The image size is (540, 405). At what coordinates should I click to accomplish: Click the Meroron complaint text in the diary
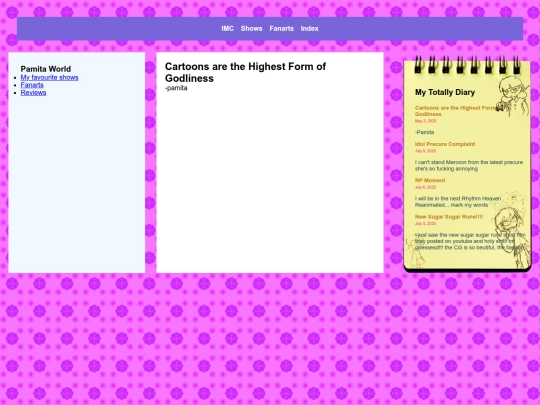coord(469,165)
